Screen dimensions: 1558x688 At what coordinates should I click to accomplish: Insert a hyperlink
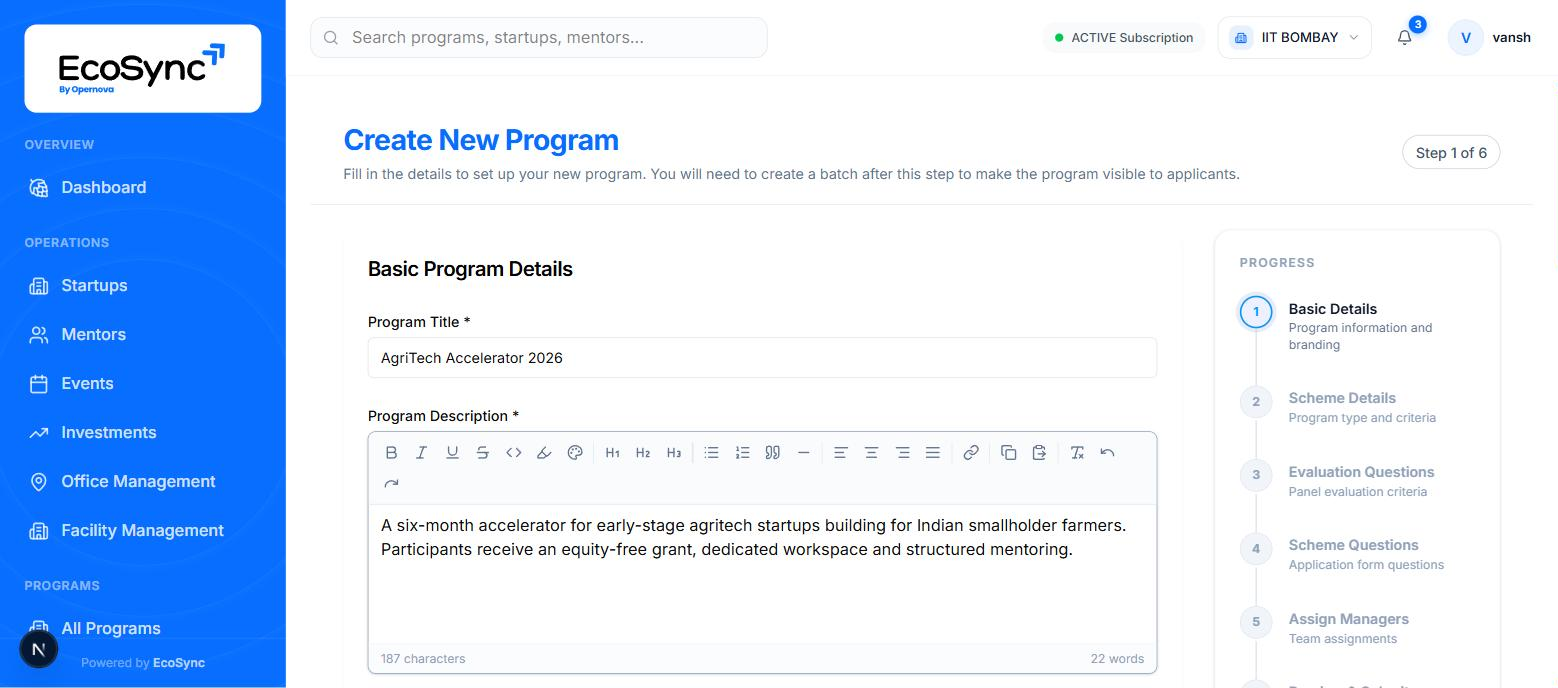[970, 453]
